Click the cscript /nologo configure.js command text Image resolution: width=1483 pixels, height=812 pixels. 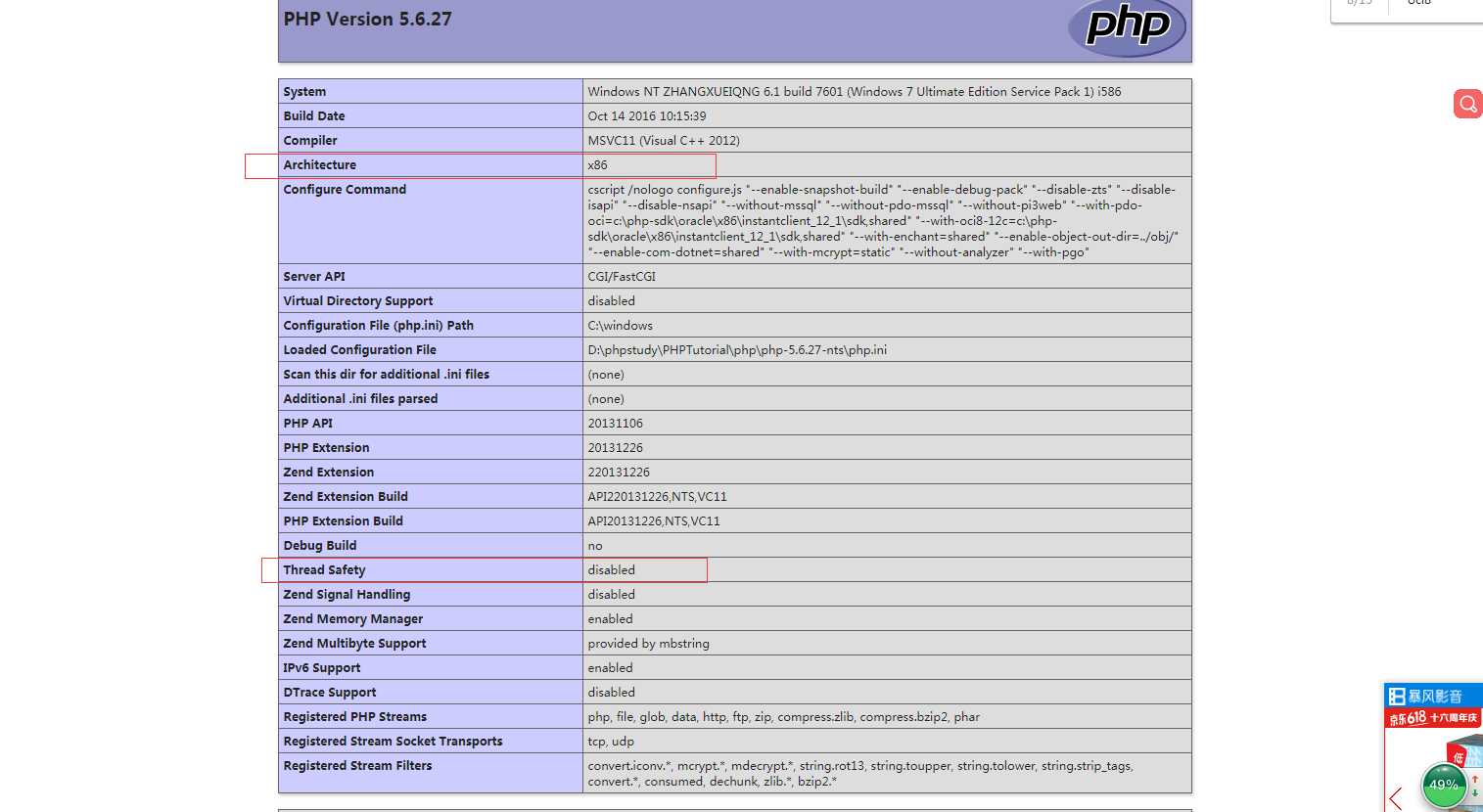883,221
